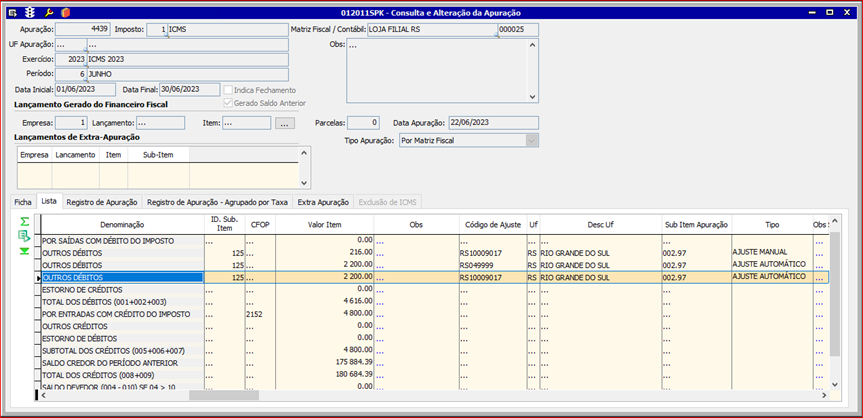
Task: Toggle the Indica Fechamento checkbox
Action: tap(230, 90)
